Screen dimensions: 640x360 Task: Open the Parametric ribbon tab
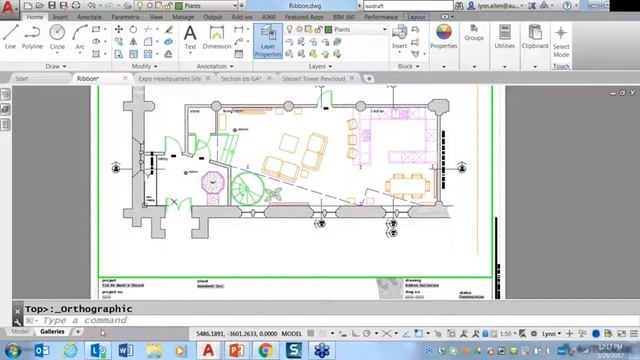coord(125,17)
